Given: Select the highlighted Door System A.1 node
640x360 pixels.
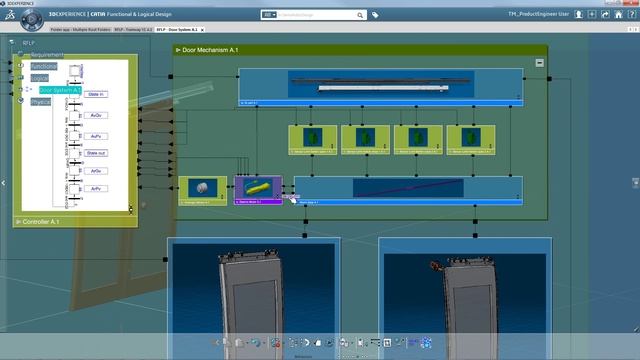Looking at the screenshot, I should [x=60, y=90].
